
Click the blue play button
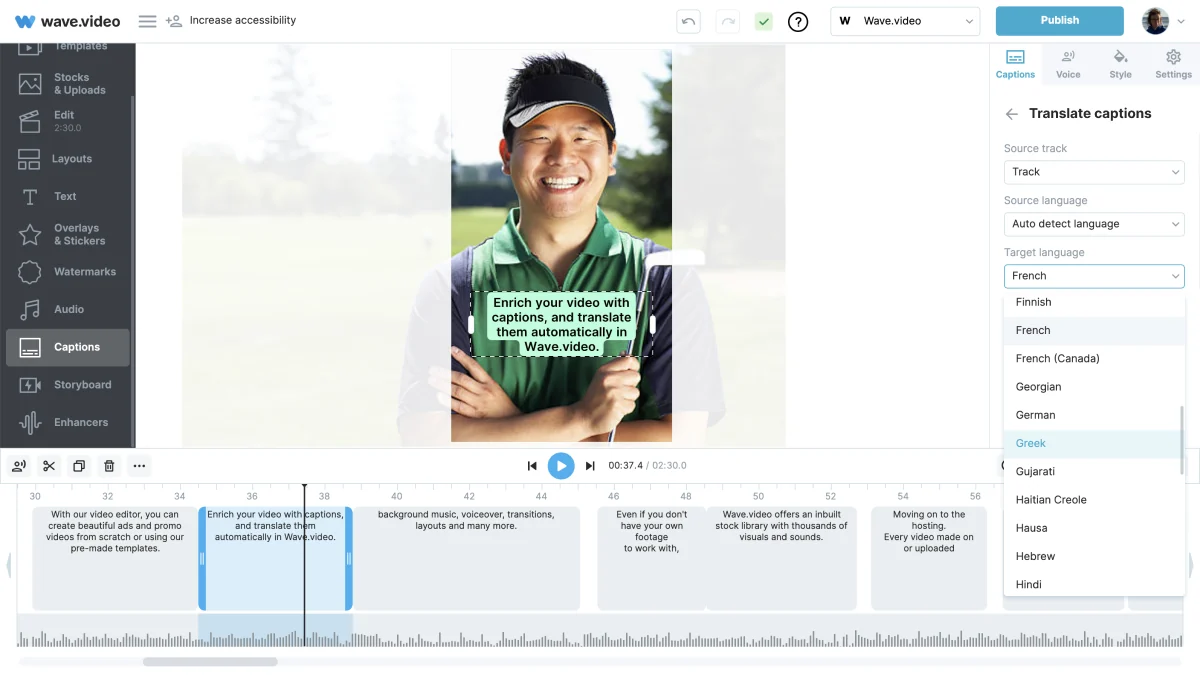pos(561,465)
